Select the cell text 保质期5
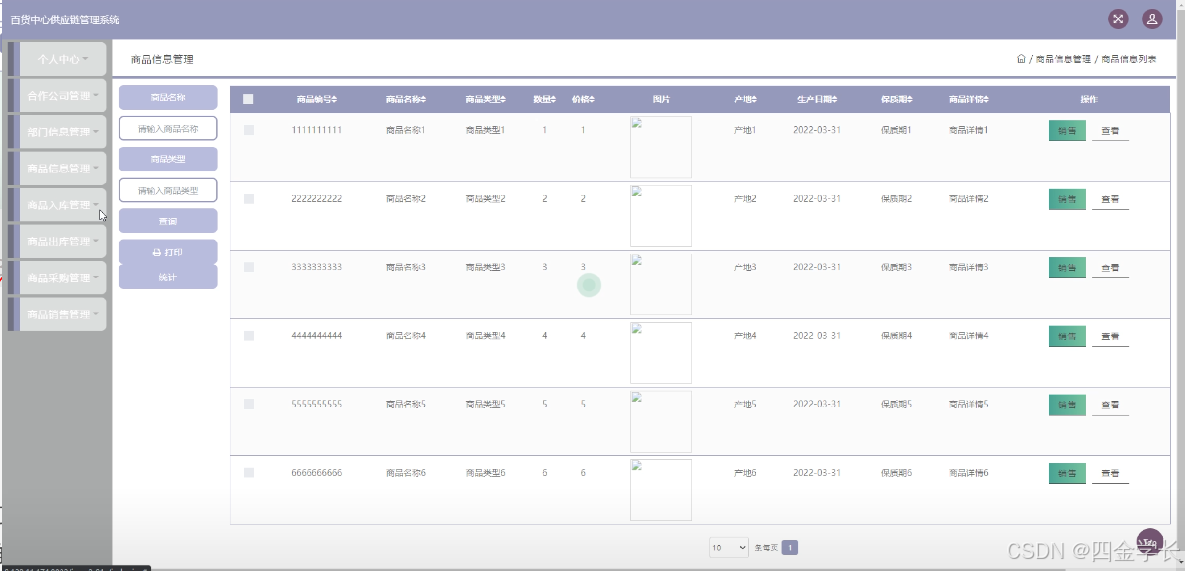 click(896, 404)
